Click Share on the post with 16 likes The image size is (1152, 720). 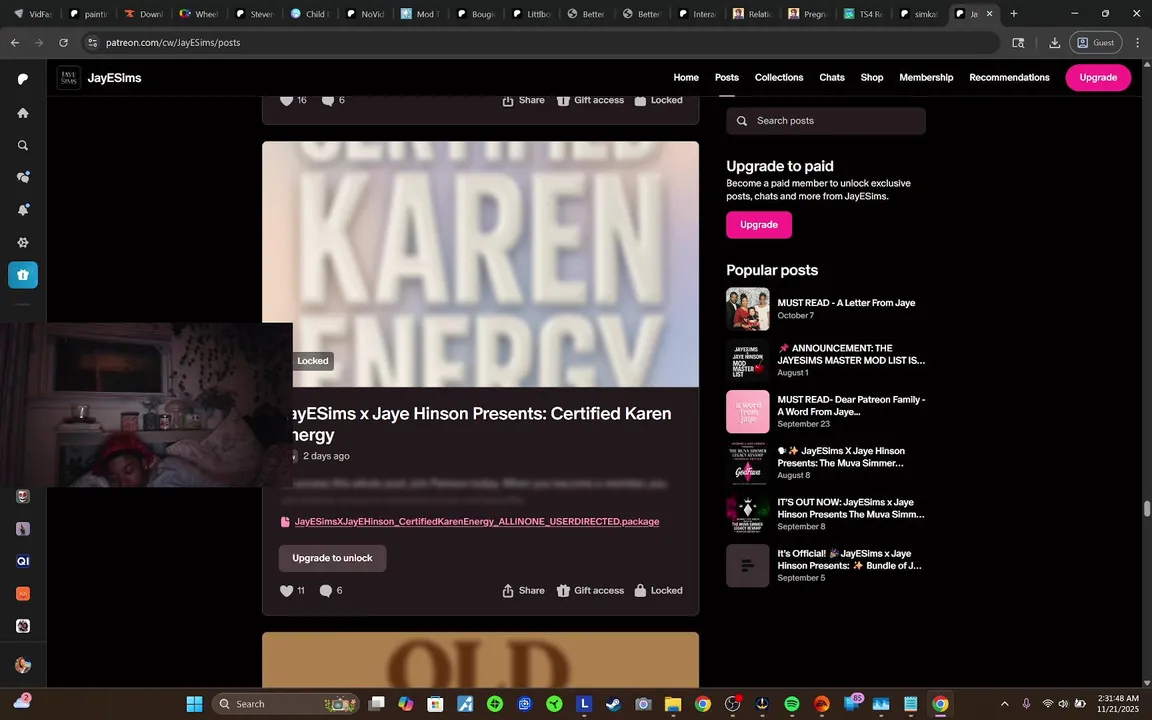point(523,100)
